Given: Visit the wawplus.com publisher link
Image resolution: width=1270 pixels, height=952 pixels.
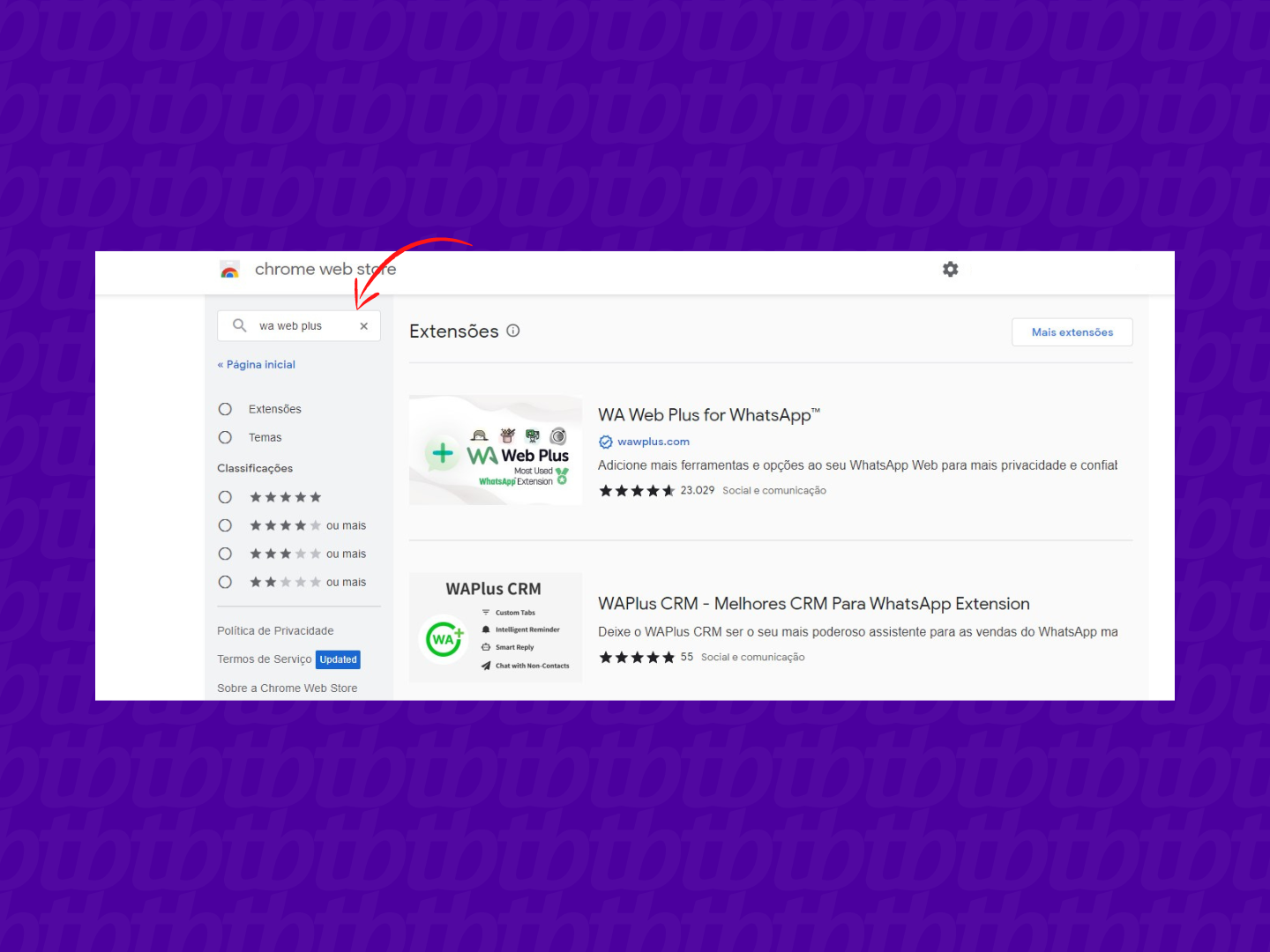Looking at the screenshot, I should click(654, 442).
